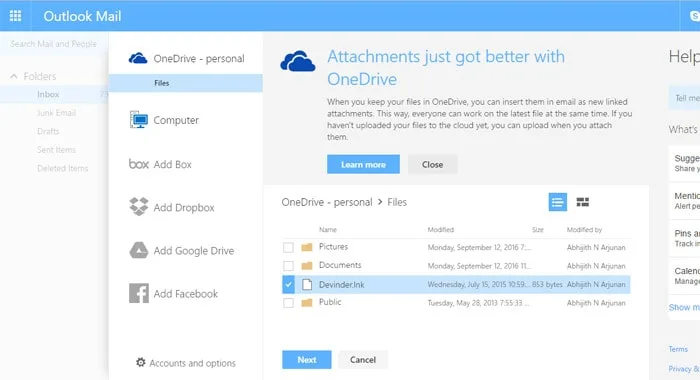Screen dimensions: 700x380
Task: Click the Show more link in Help
Action: pyautogui.click(x=684, y=307)
